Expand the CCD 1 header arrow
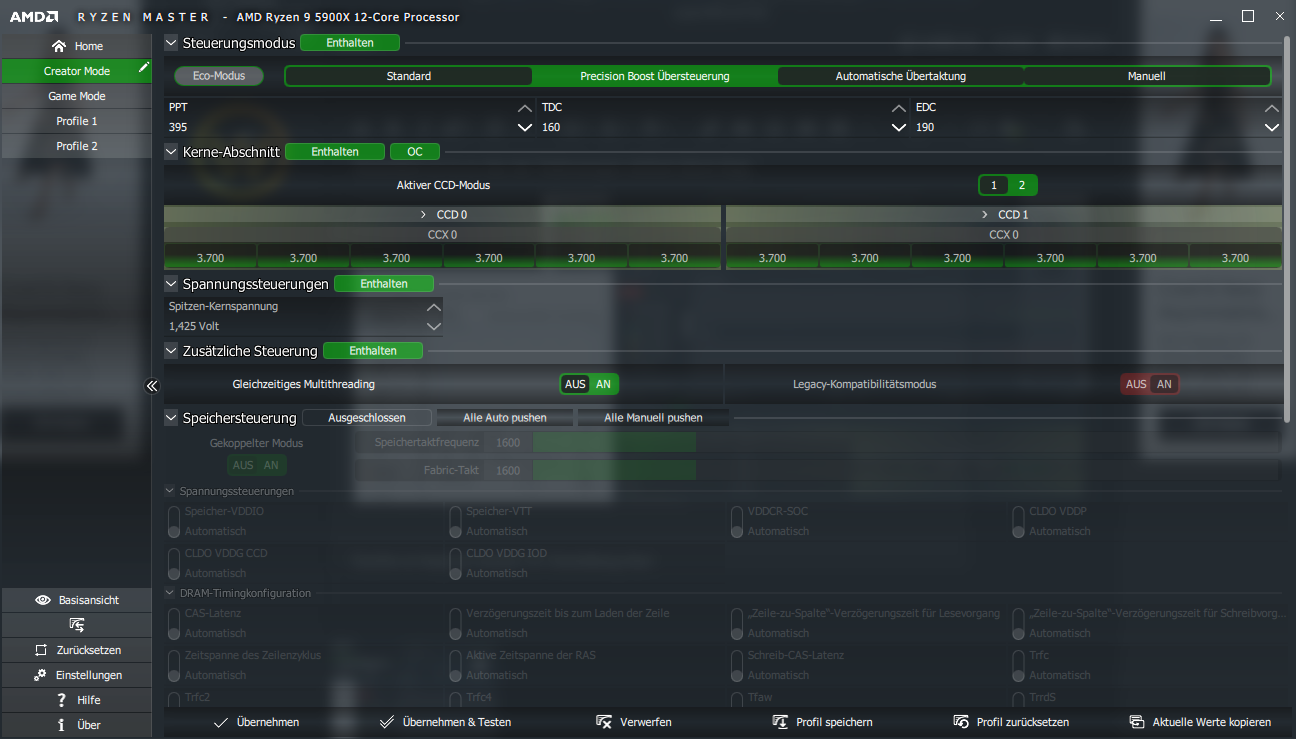The width and height of the screenshot is (1296, 739). (986, 215)
